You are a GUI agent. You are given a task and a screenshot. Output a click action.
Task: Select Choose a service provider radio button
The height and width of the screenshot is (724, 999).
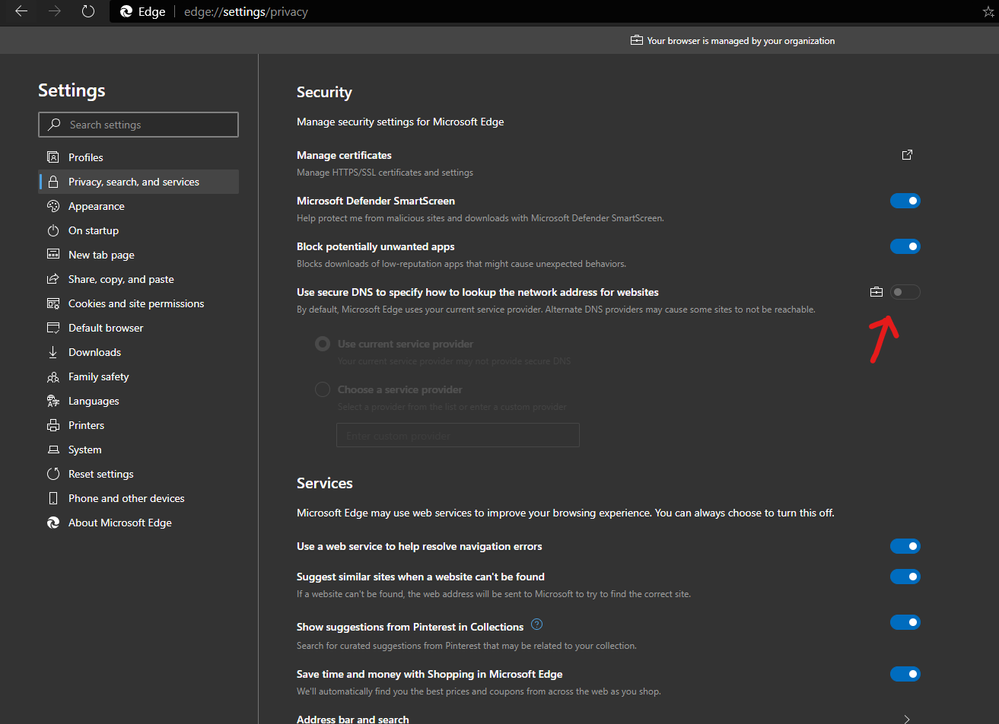point(322,389)
